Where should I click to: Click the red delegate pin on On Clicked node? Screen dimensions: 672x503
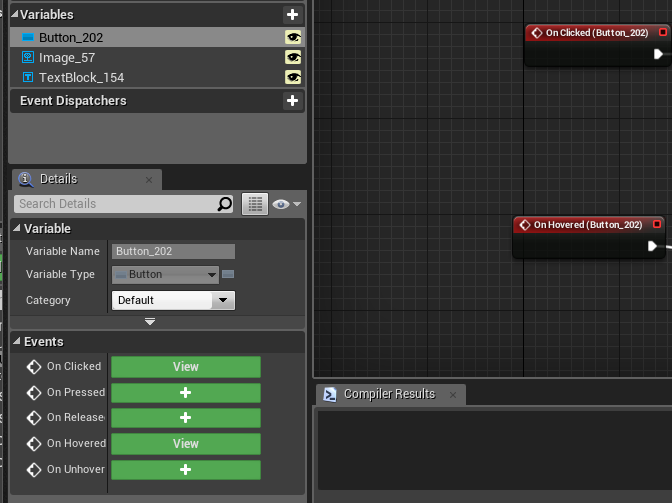tap(663, 32)
